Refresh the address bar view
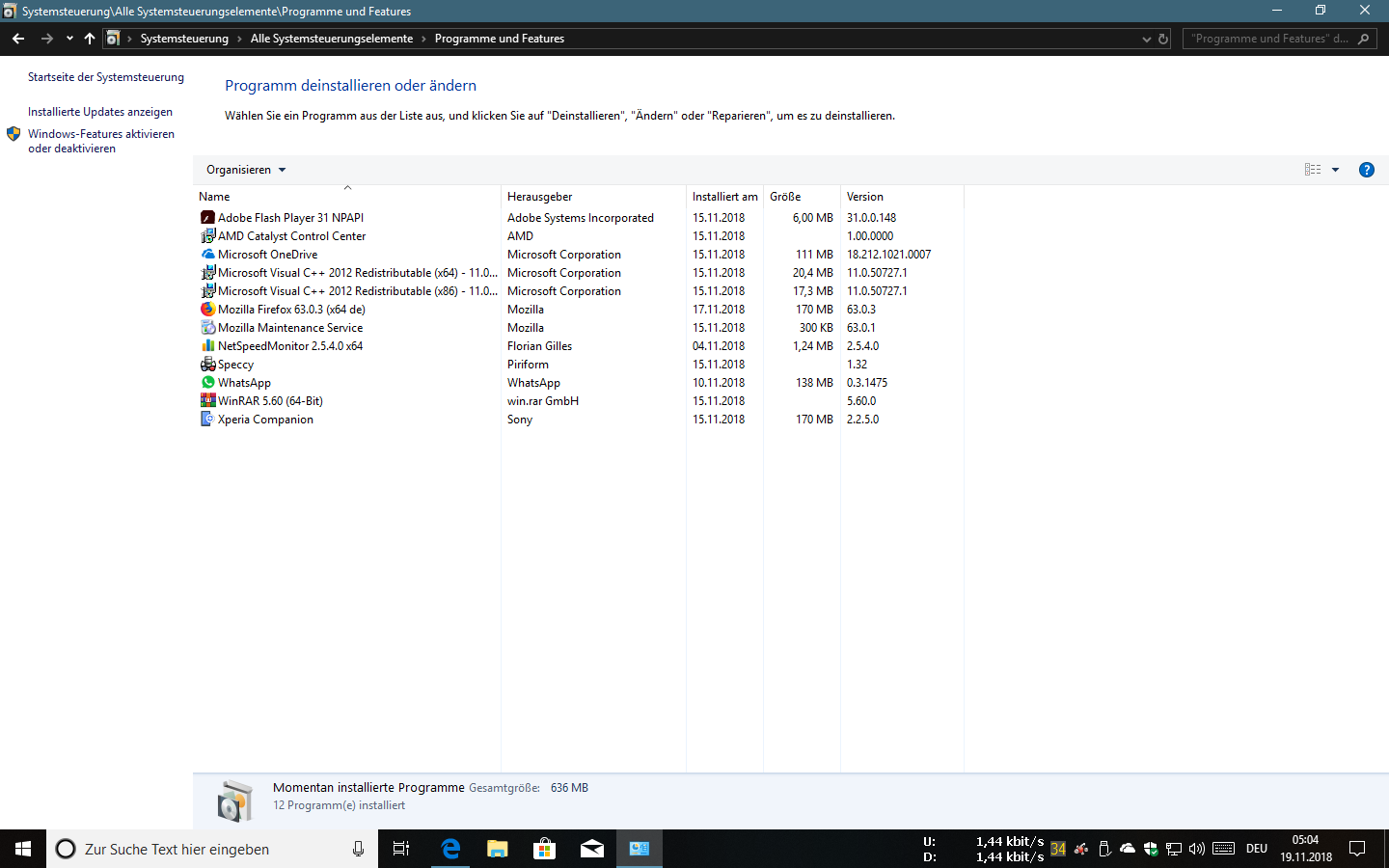The width and height of the screenshot is (1389, 868). (x=1163, y=39)
